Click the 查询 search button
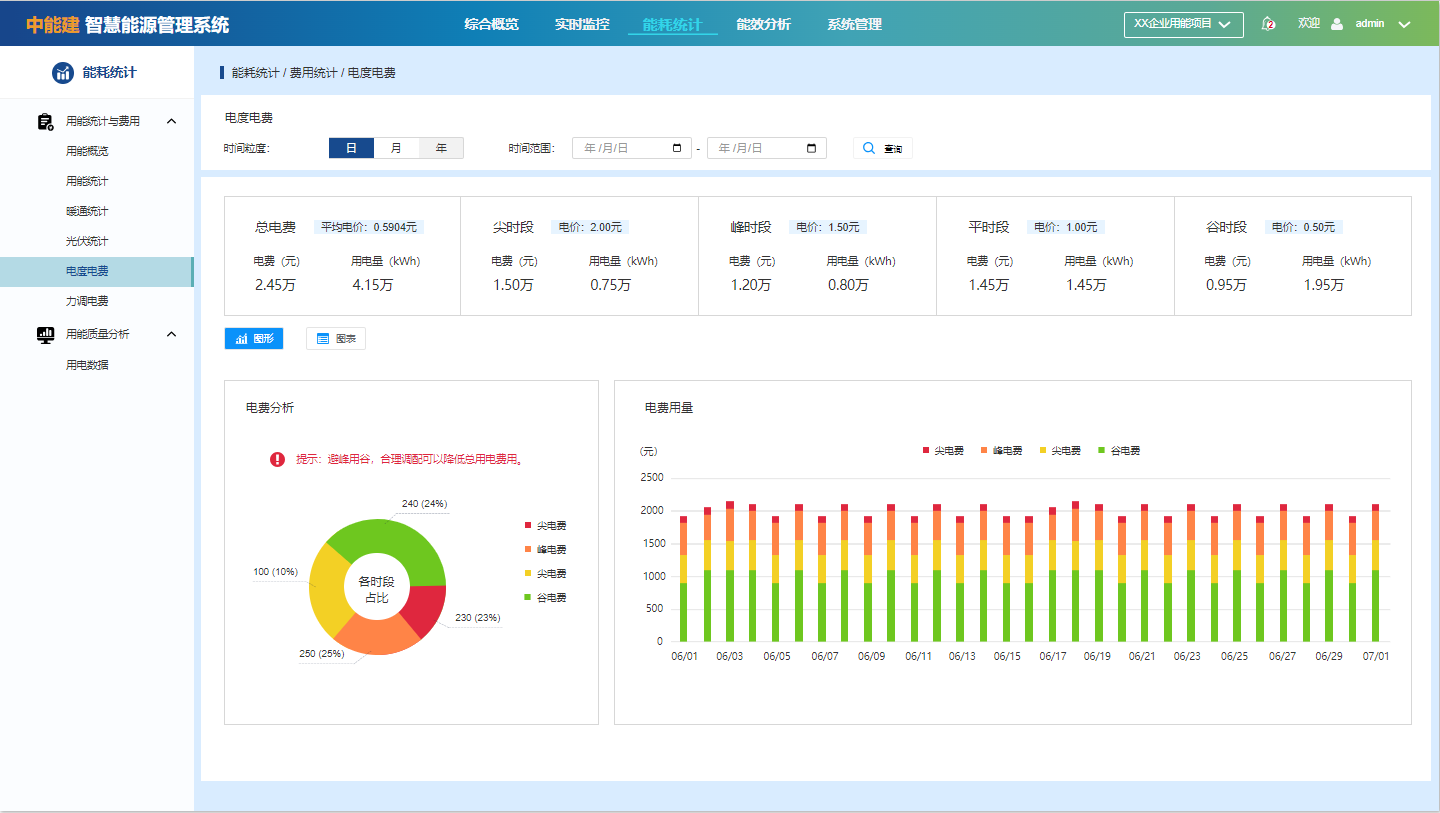This screenshot has width=1440, height=813. (882, 148)
